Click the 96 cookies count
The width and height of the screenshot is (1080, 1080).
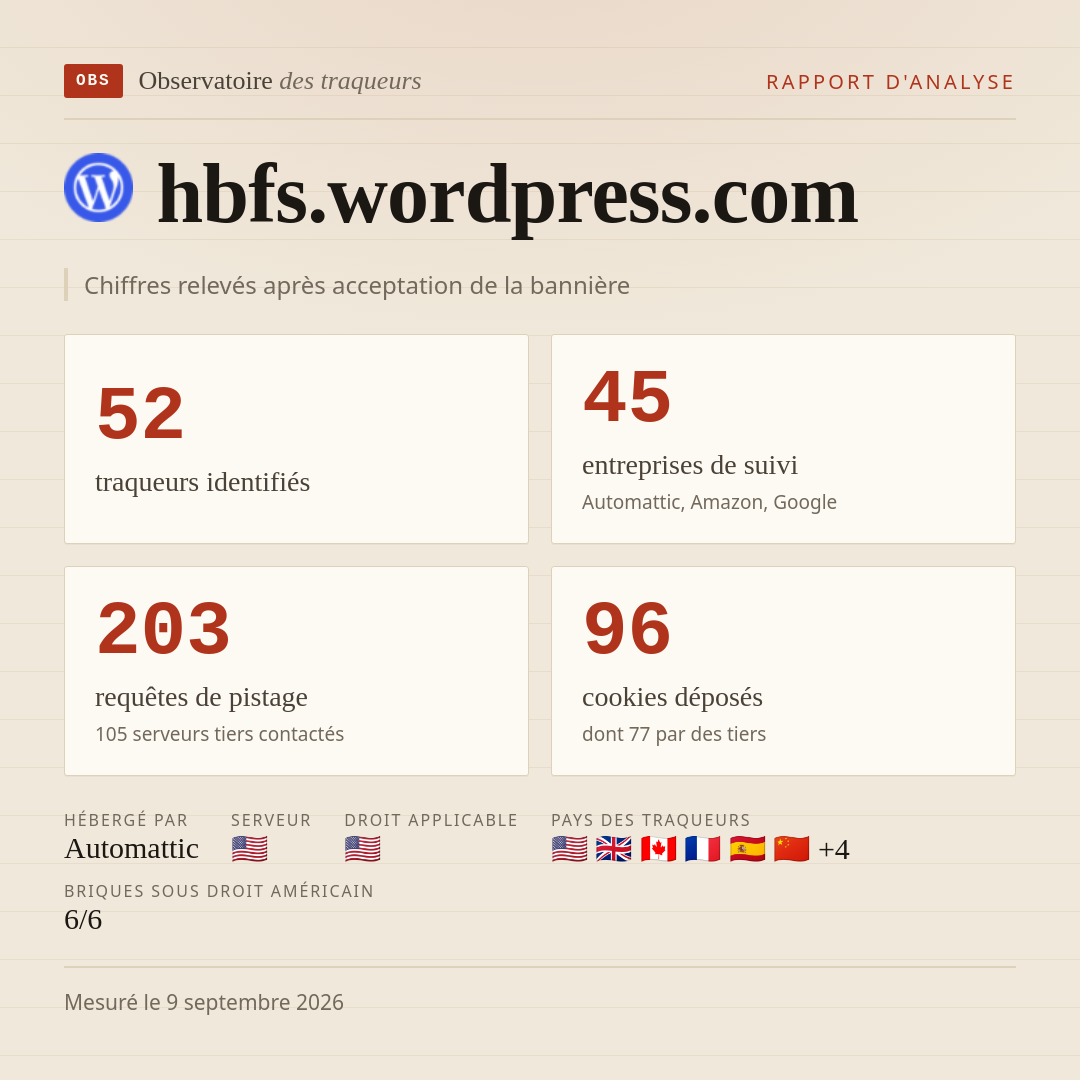coord(627,629)
